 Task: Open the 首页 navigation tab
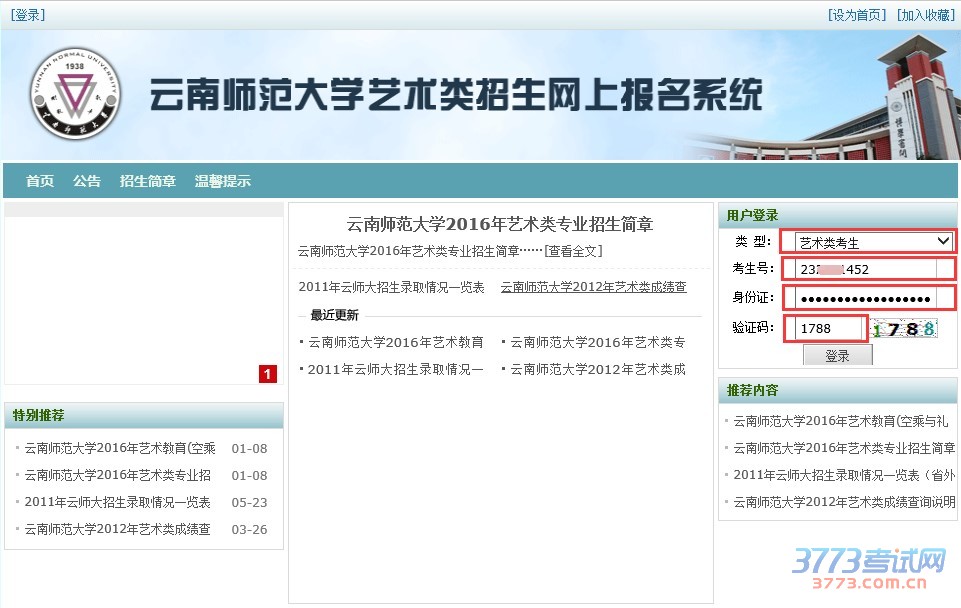(x=40, y=181)
